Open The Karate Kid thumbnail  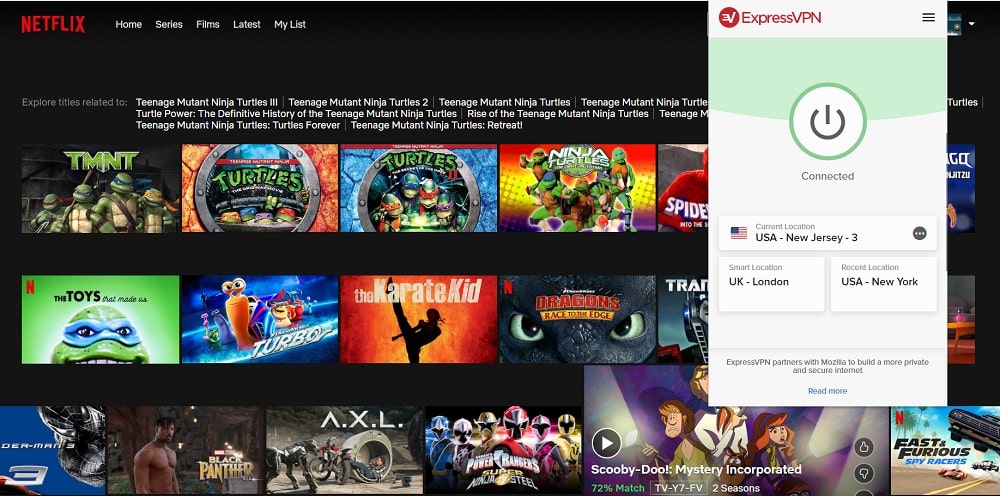(418, 319)
